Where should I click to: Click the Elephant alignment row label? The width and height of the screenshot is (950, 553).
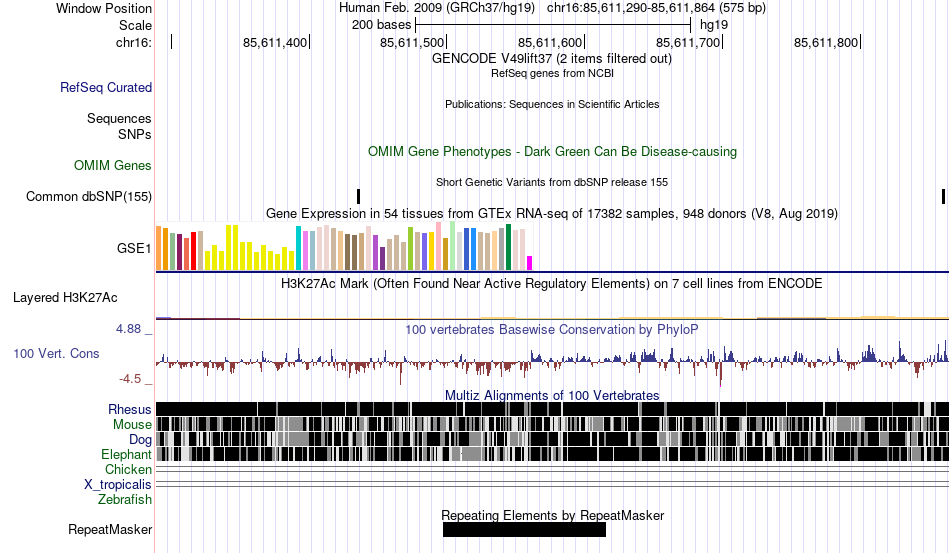pos(126,454)
